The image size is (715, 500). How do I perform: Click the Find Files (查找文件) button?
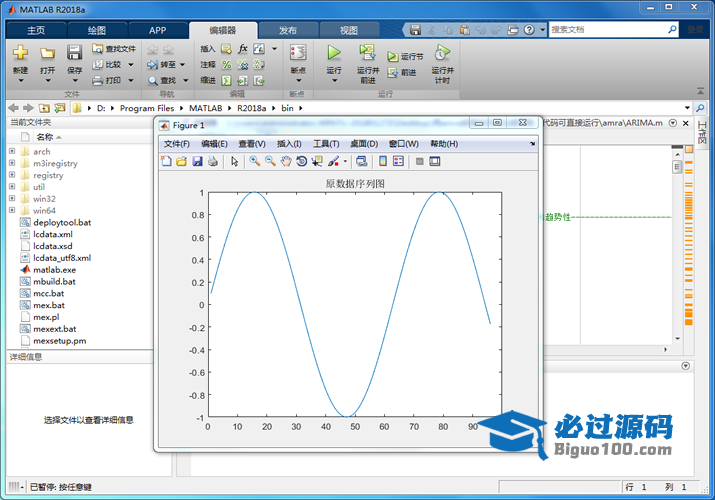(113, 48)
